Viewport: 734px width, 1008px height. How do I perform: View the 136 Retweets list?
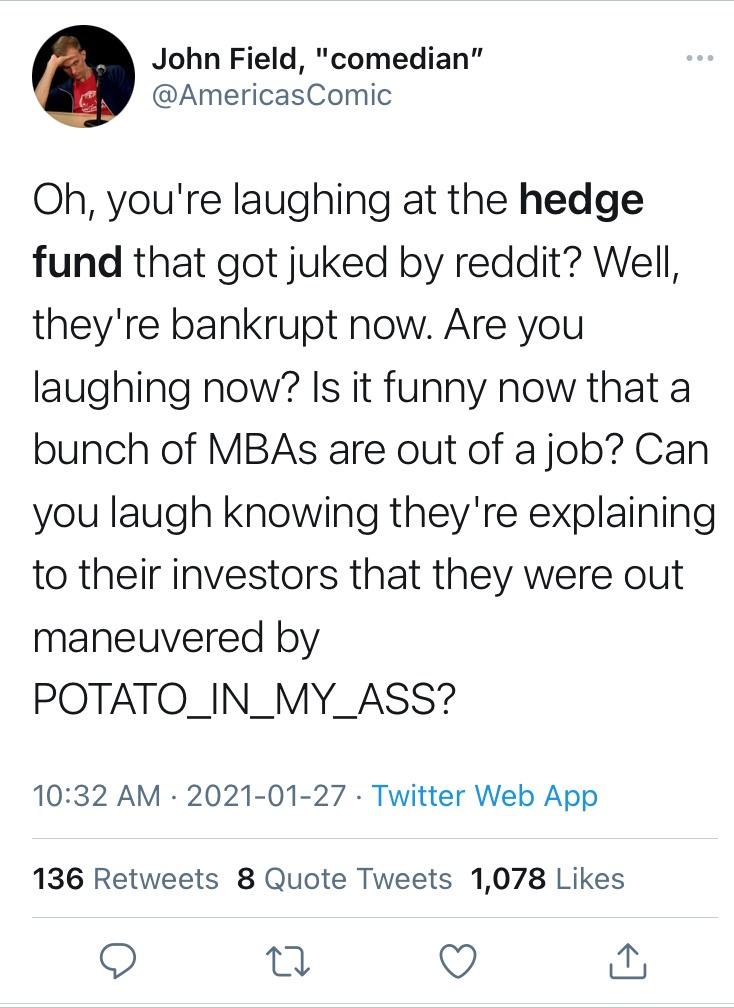click(x=126, y=879)
